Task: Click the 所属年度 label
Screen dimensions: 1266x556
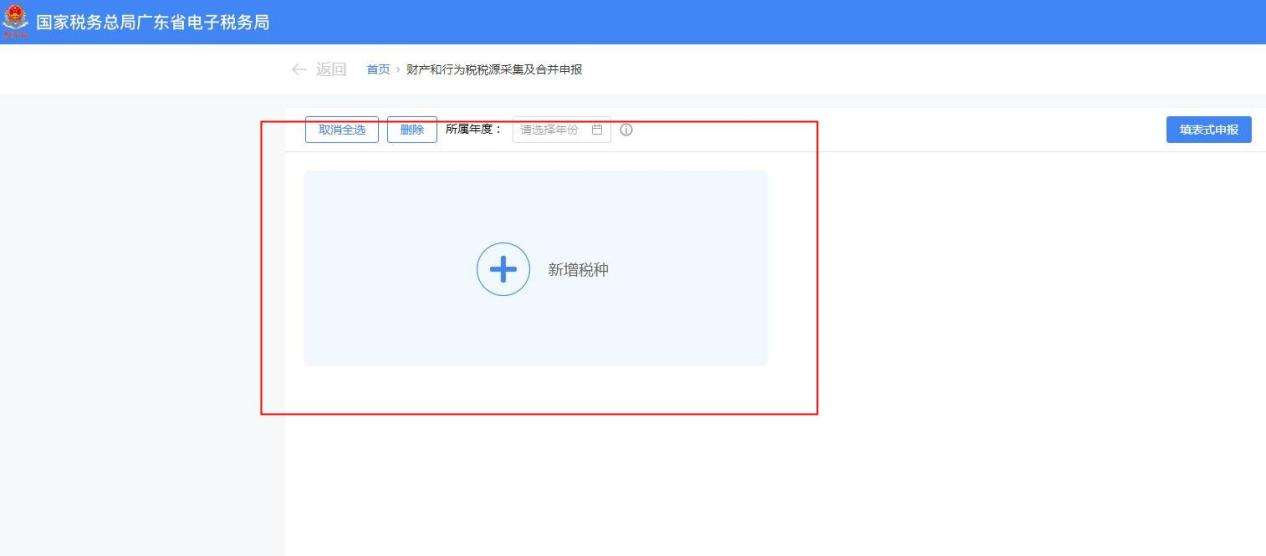Action: [473, 130]
